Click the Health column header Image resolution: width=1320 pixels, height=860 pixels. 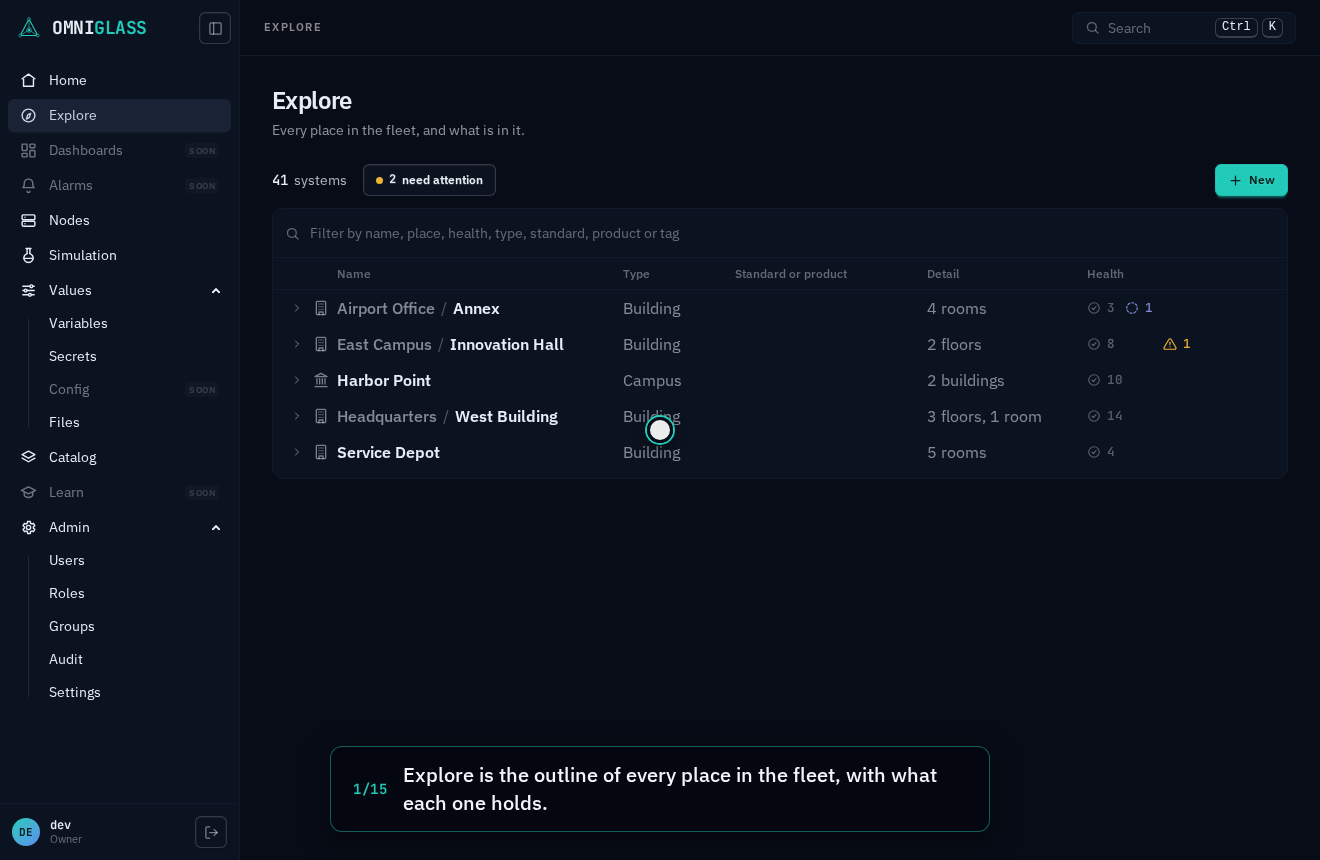click(1105, 274)
